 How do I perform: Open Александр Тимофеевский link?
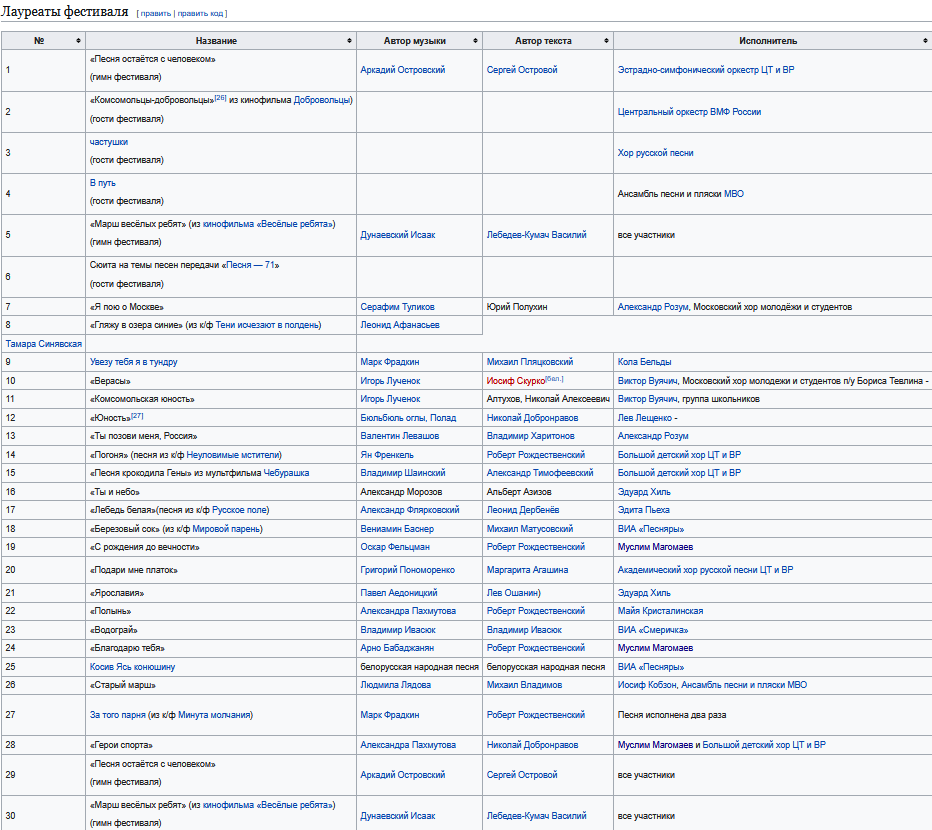click(x=540, y=473)
